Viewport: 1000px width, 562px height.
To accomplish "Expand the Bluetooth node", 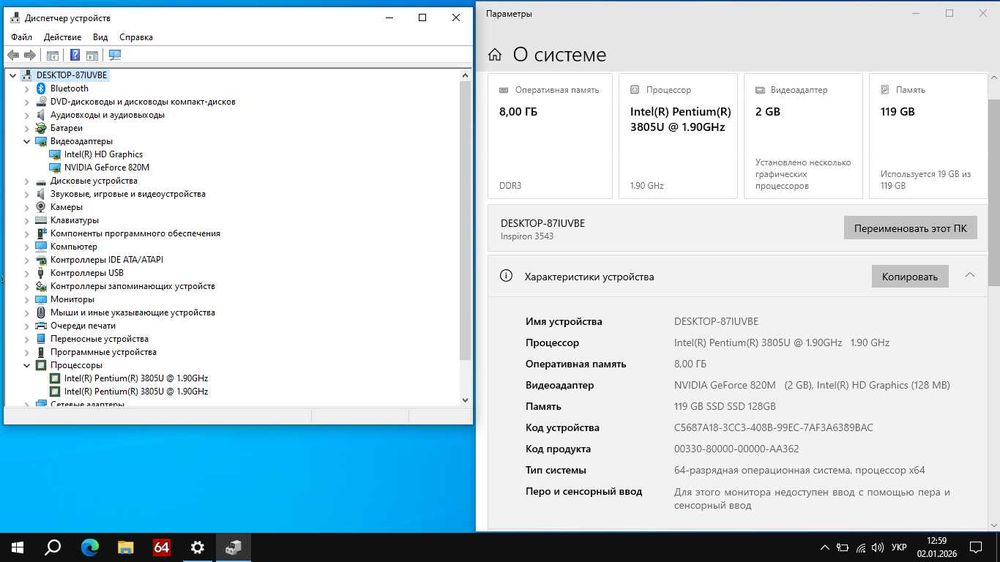I will (27, 89).
